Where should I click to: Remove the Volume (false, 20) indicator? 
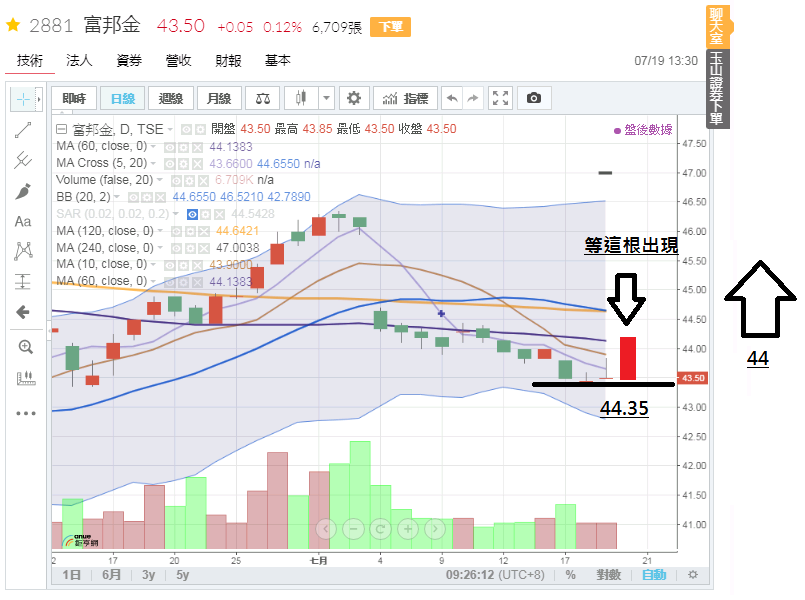pos(204,181)
